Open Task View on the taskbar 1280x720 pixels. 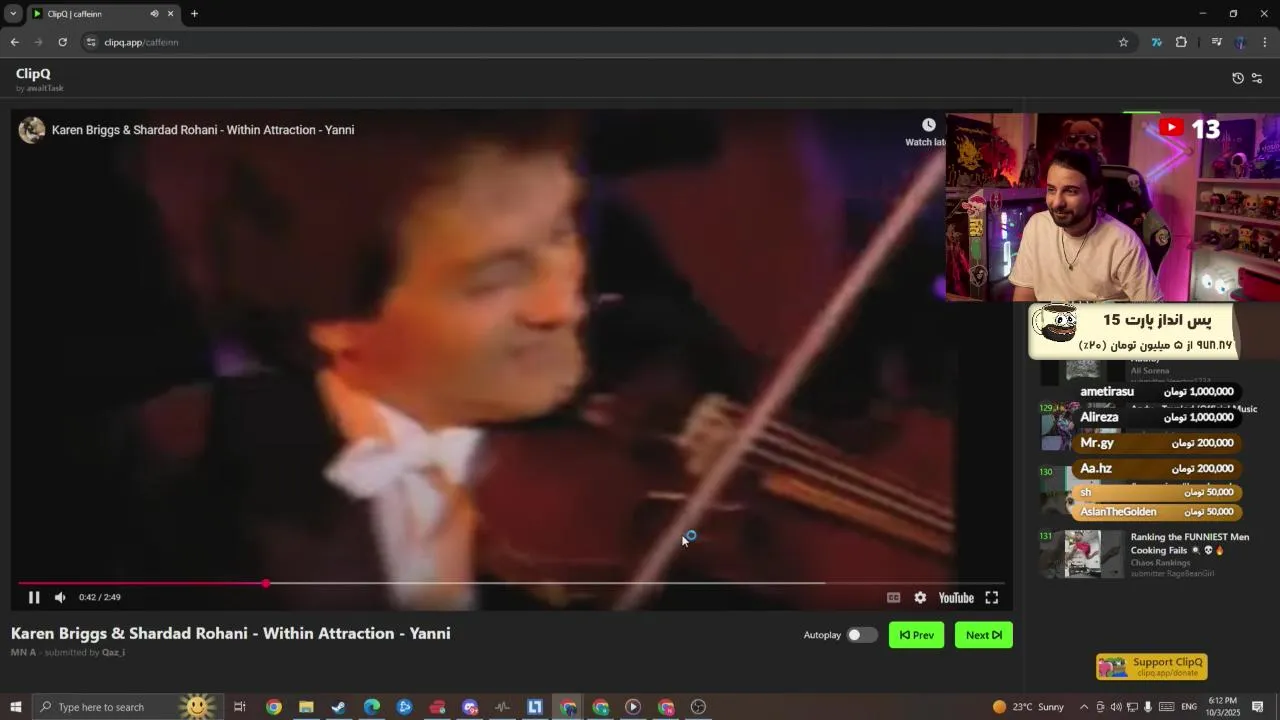(239, 707)
